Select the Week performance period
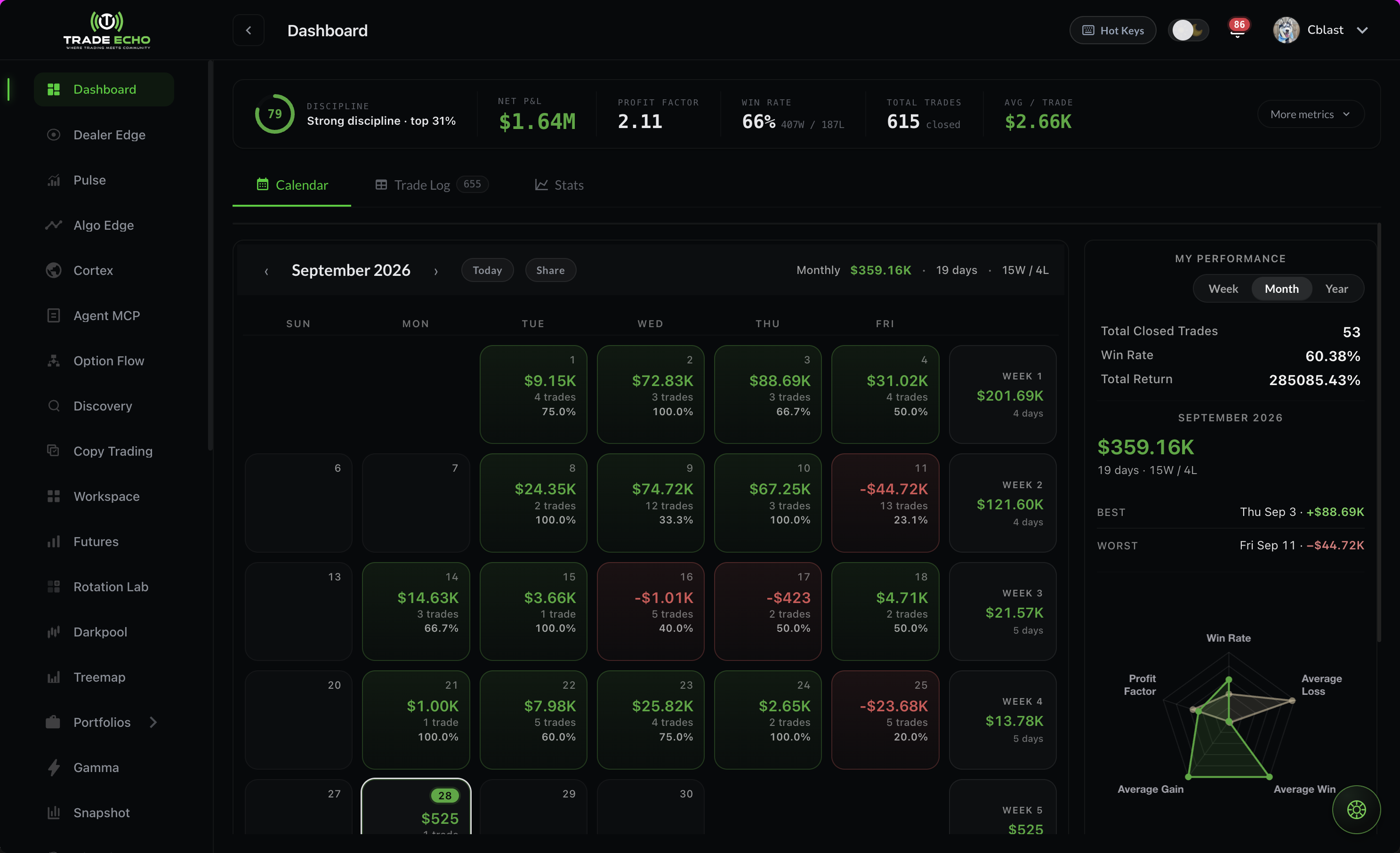The image size is (1400, 853). tap(1223, 289)
